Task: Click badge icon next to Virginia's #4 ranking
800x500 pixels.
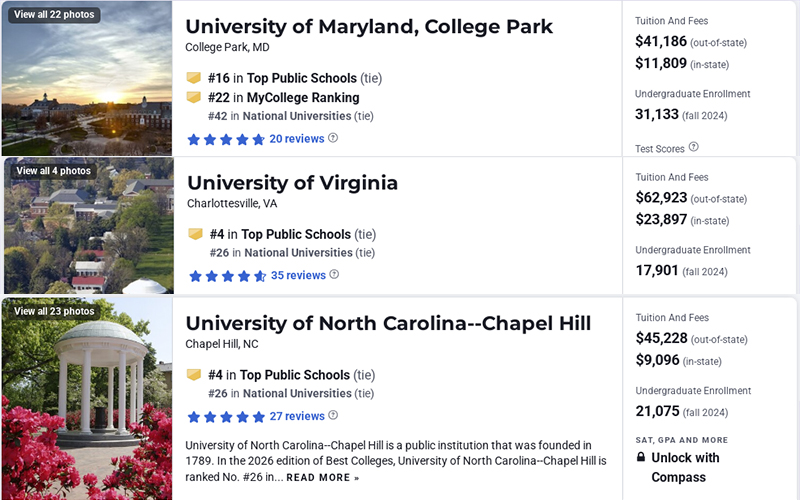Action: click(x=196, y=234)
